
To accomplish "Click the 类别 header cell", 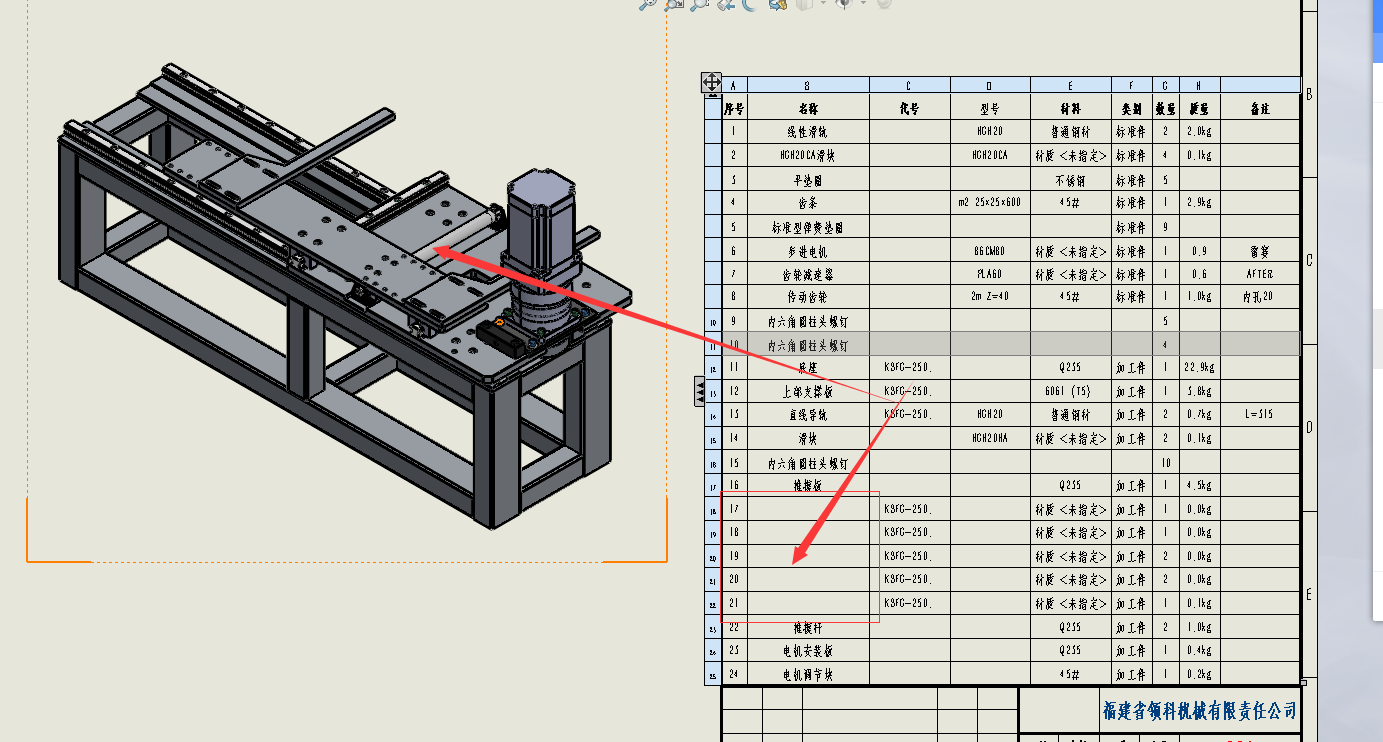I will (1132, 108).
